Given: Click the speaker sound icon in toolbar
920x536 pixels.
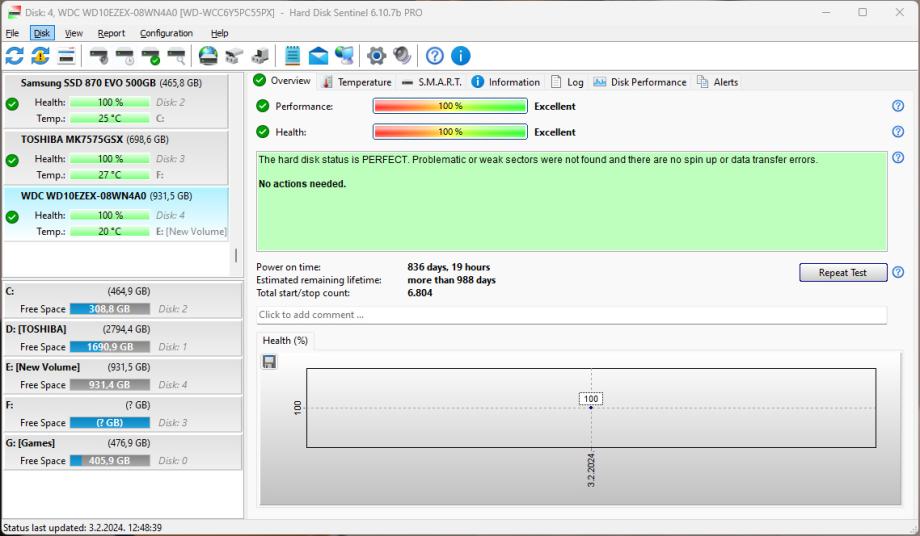Looking at the screenshot, I should (401, 56).
